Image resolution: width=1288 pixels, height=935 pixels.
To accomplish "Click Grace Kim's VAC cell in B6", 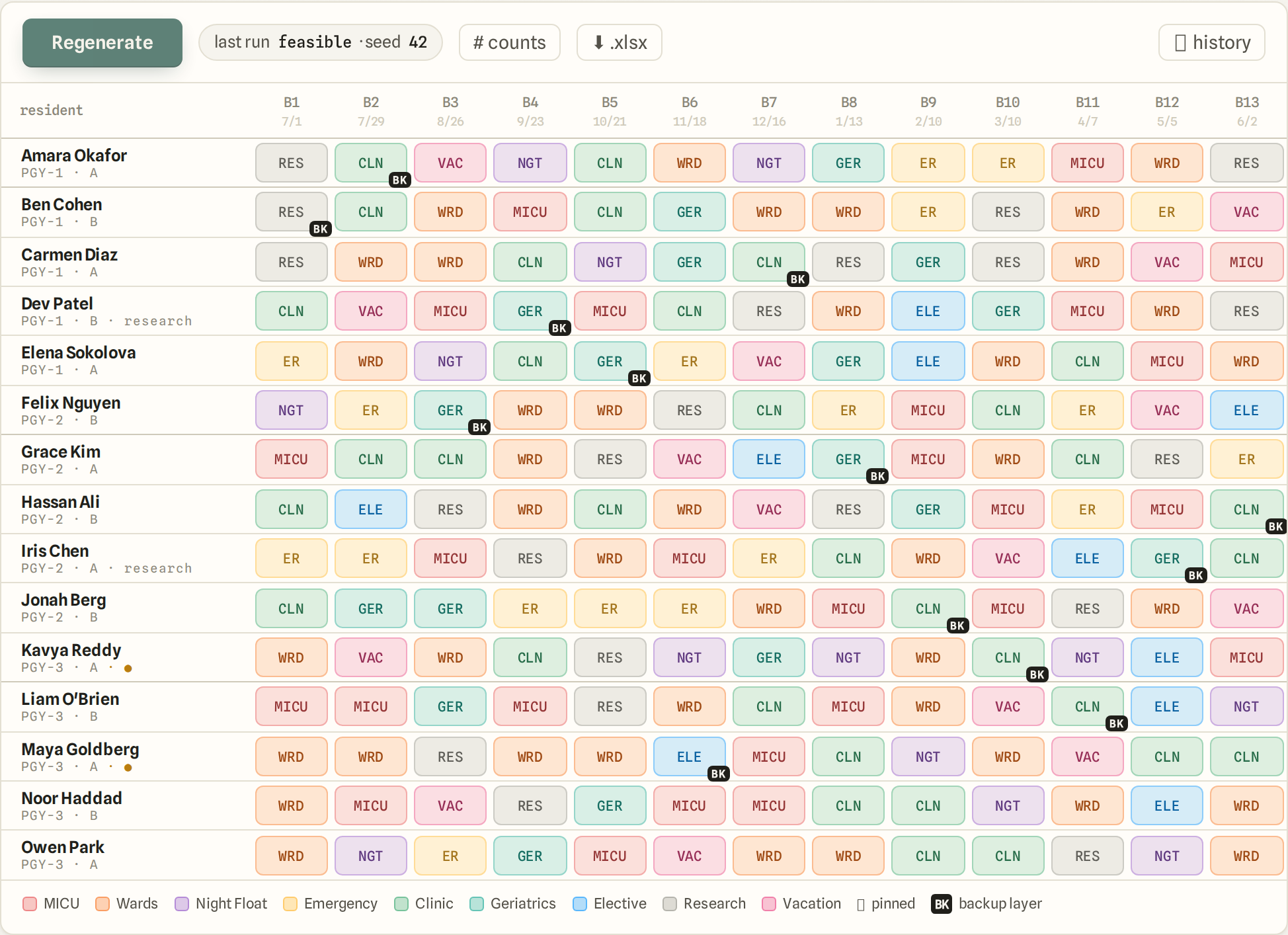I will coord(690,459).
